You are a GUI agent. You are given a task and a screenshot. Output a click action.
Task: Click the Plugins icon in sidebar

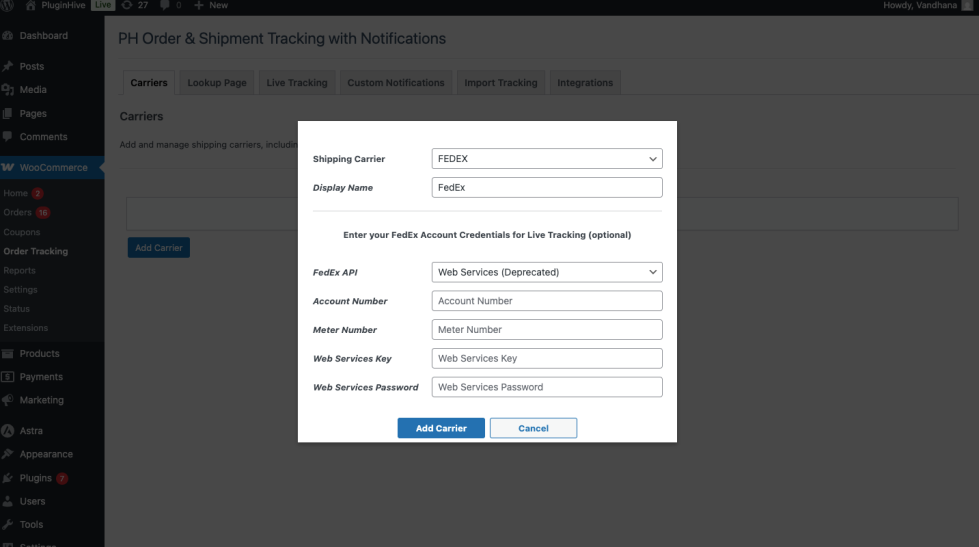8,478
